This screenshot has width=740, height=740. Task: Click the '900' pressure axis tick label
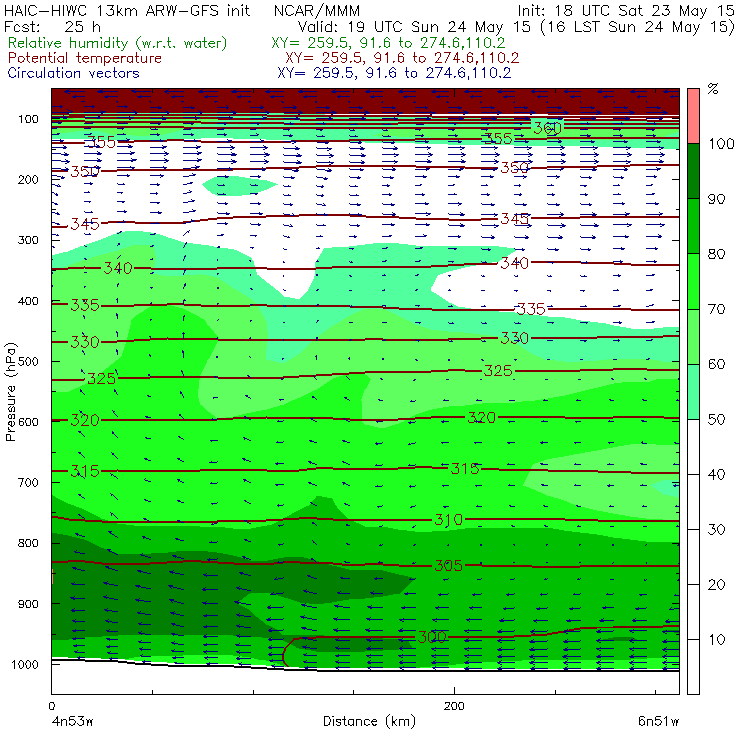point(29,604)
